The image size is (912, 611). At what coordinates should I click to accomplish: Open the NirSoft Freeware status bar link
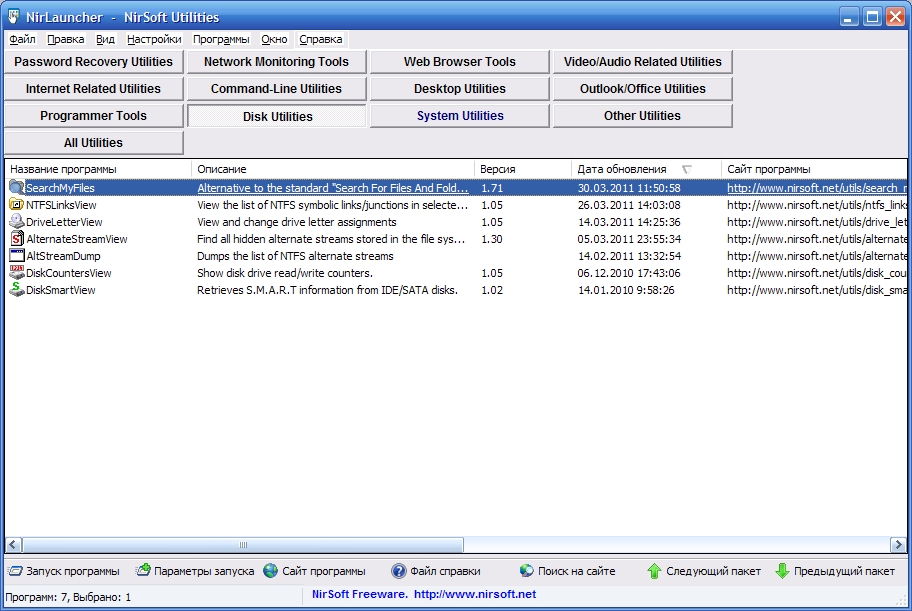pos(423,594)
